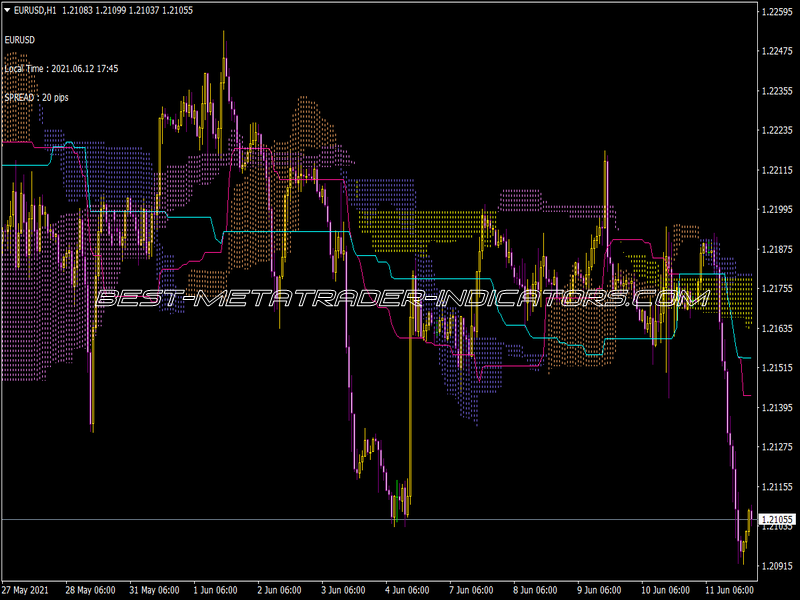Click the 1.21995 price scale label
The height and width of the screenshot is (600, 800).
pos(777,209)
